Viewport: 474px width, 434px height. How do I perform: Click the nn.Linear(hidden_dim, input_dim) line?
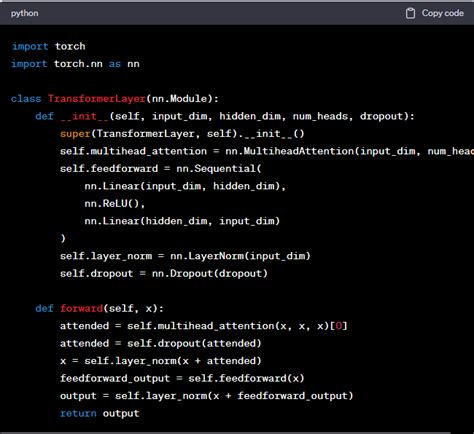point(182,221)
